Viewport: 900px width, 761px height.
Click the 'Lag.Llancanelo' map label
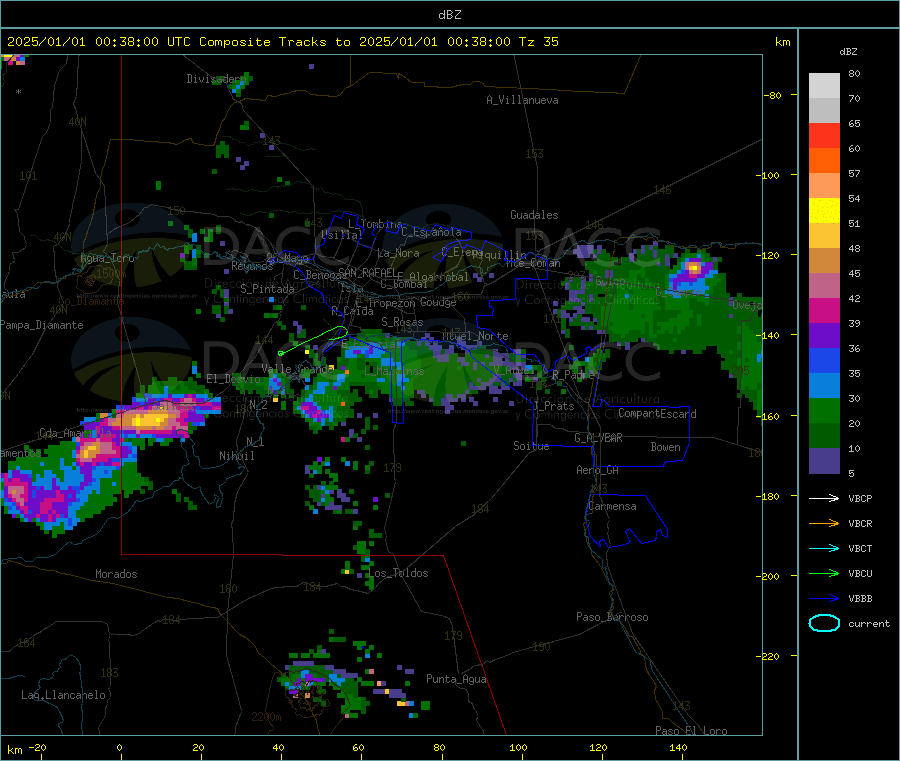[x=63, y=695]
